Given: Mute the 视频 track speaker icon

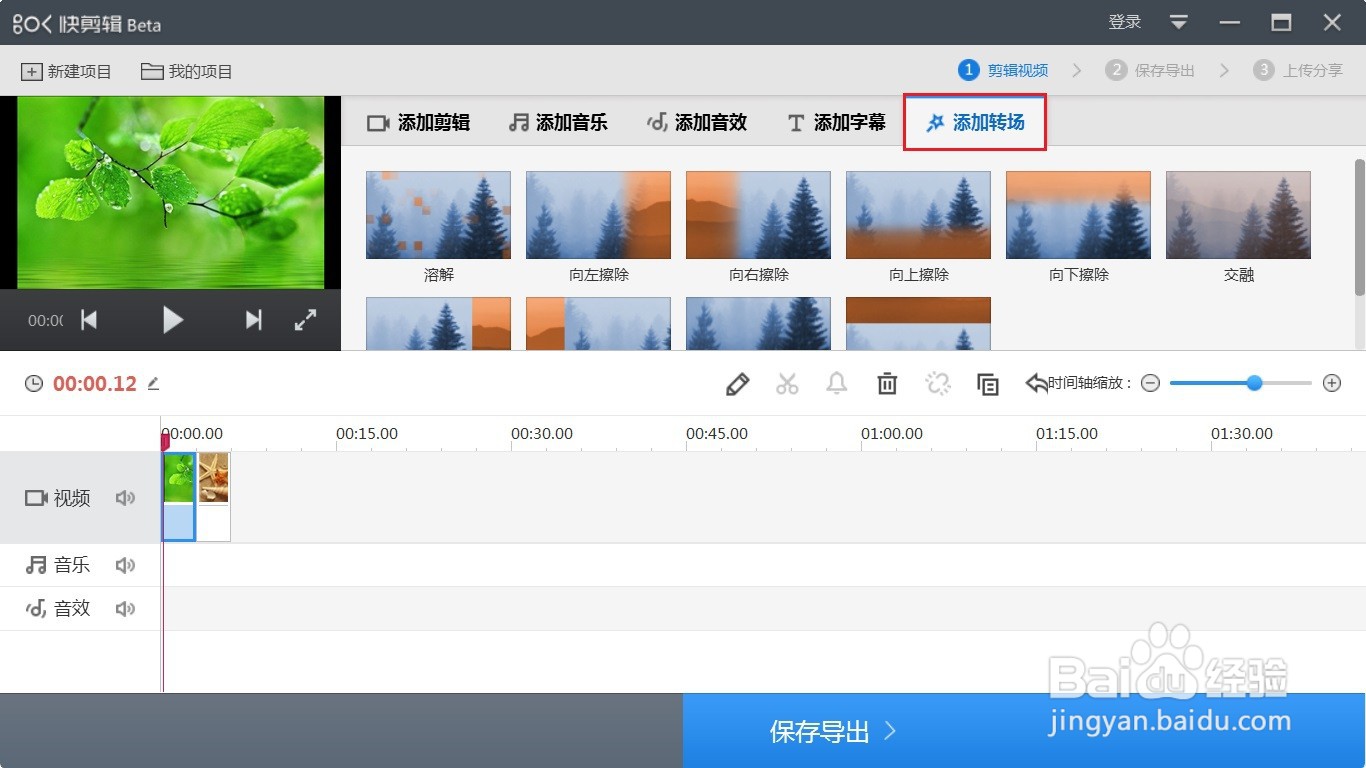Looking at the screenshot, I should [125, 497].
